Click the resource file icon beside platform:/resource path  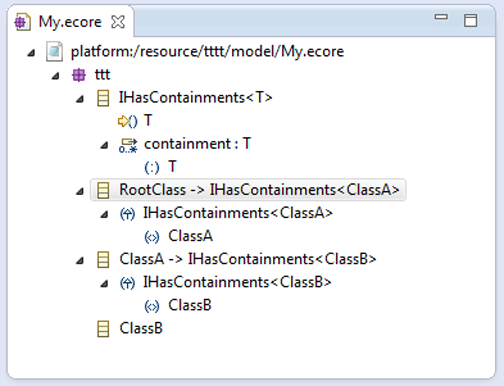click(54, 52)
